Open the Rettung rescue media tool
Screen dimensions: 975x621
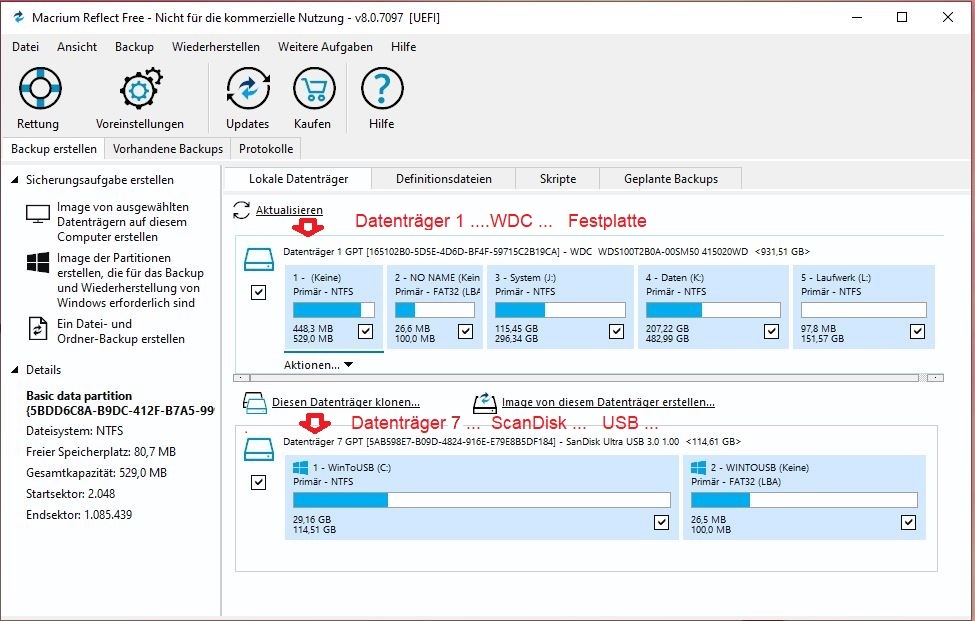tap(40, 88)
